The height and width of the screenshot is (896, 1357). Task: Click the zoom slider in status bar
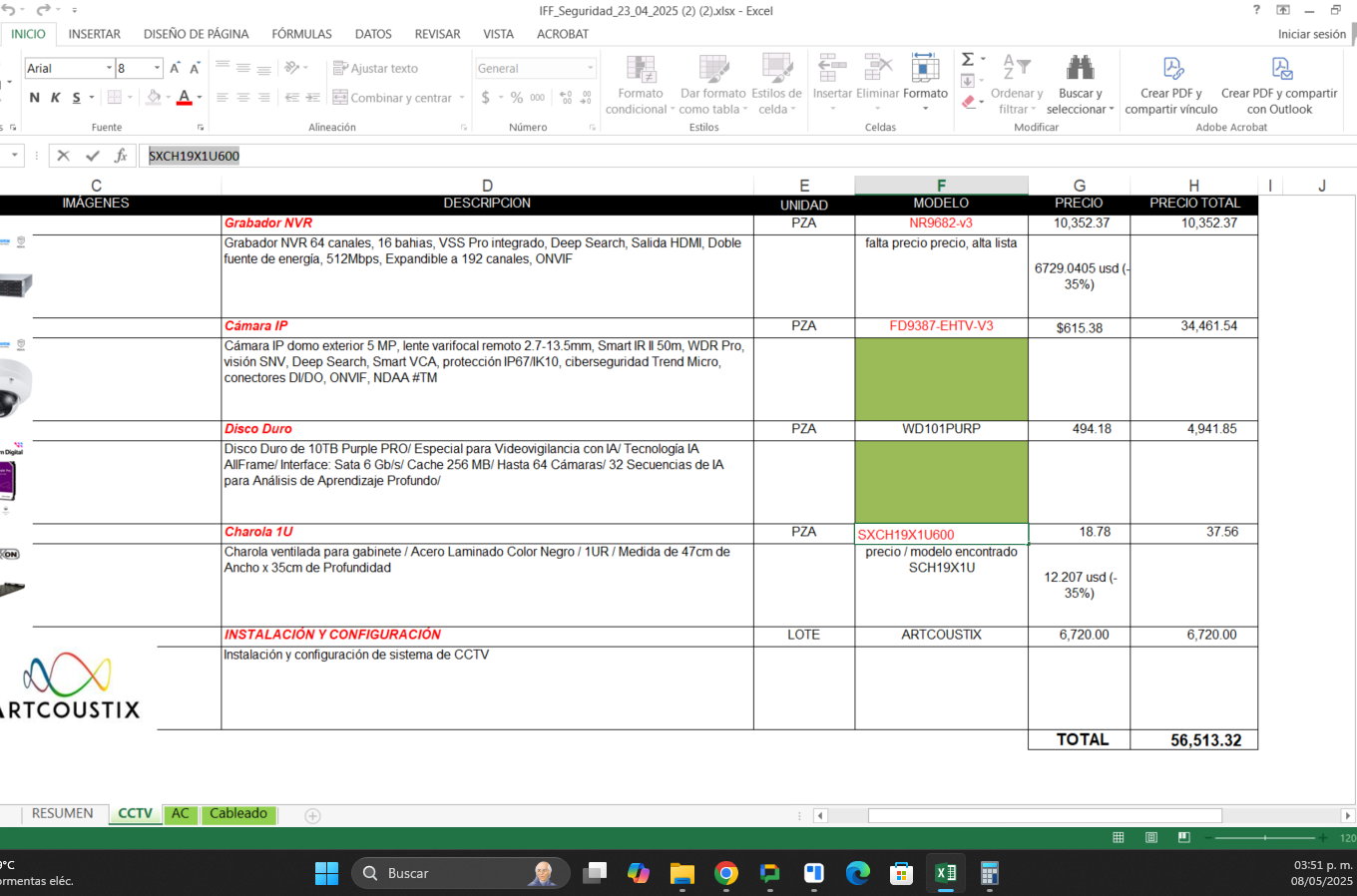pyautogui.click(x=1265, y=838)
